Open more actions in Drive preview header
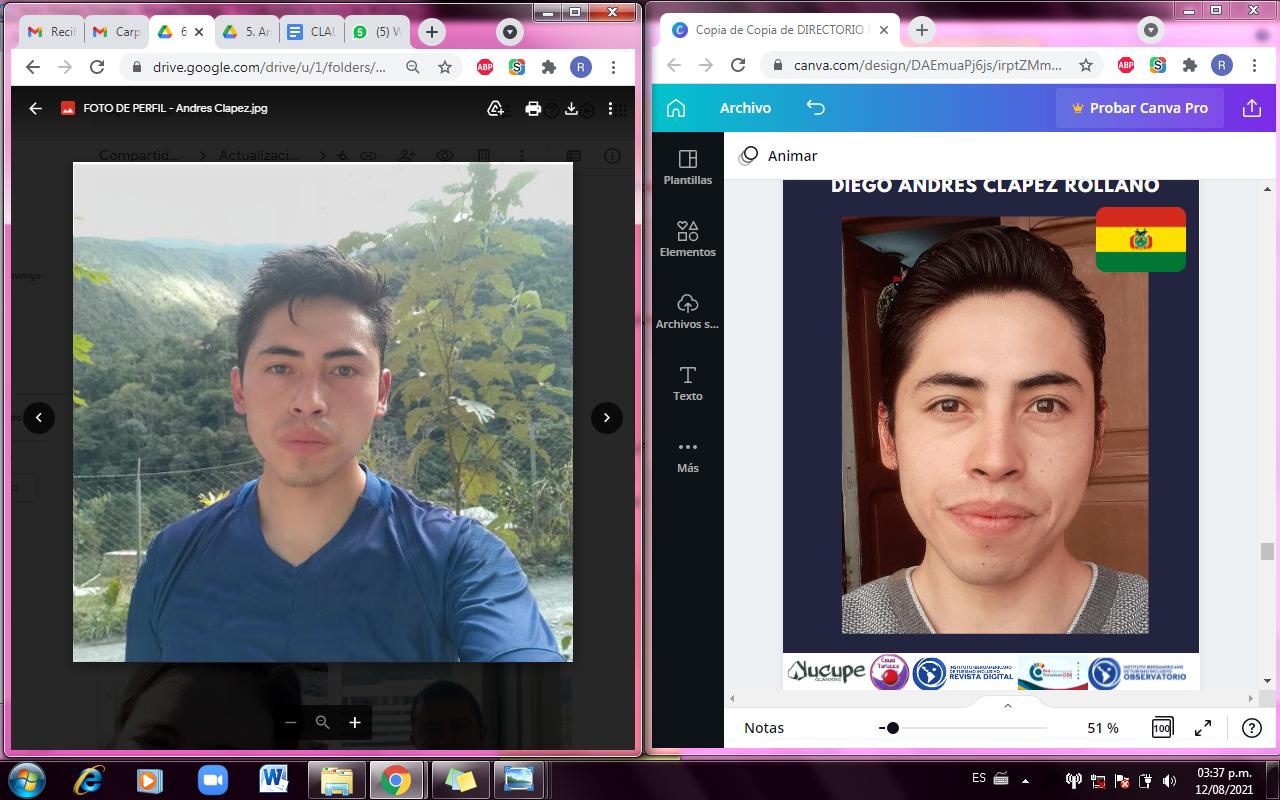1280x800 pixels. click(x=610, y=108)
